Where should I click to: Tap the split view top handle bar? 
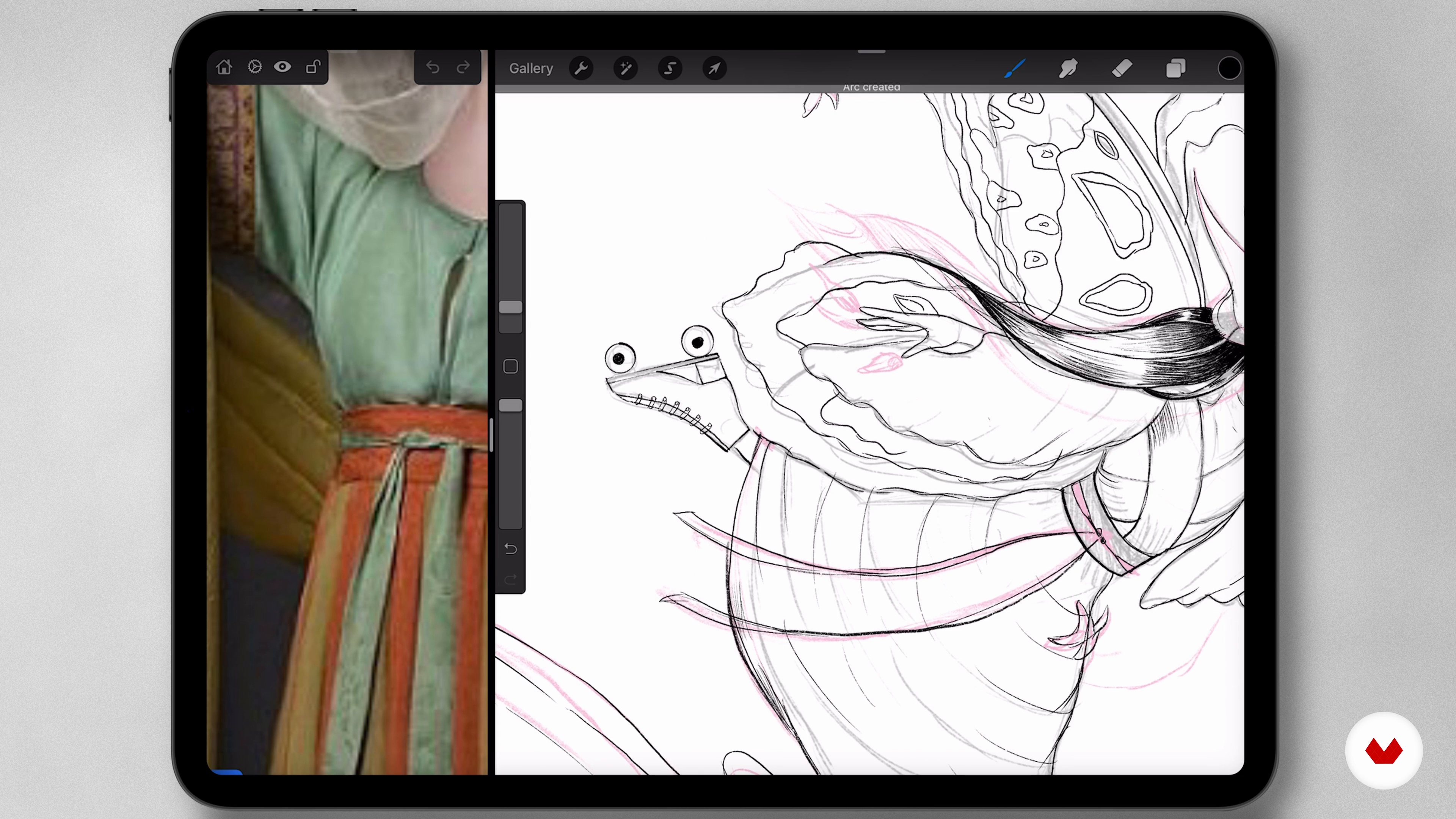click(871, 52)
